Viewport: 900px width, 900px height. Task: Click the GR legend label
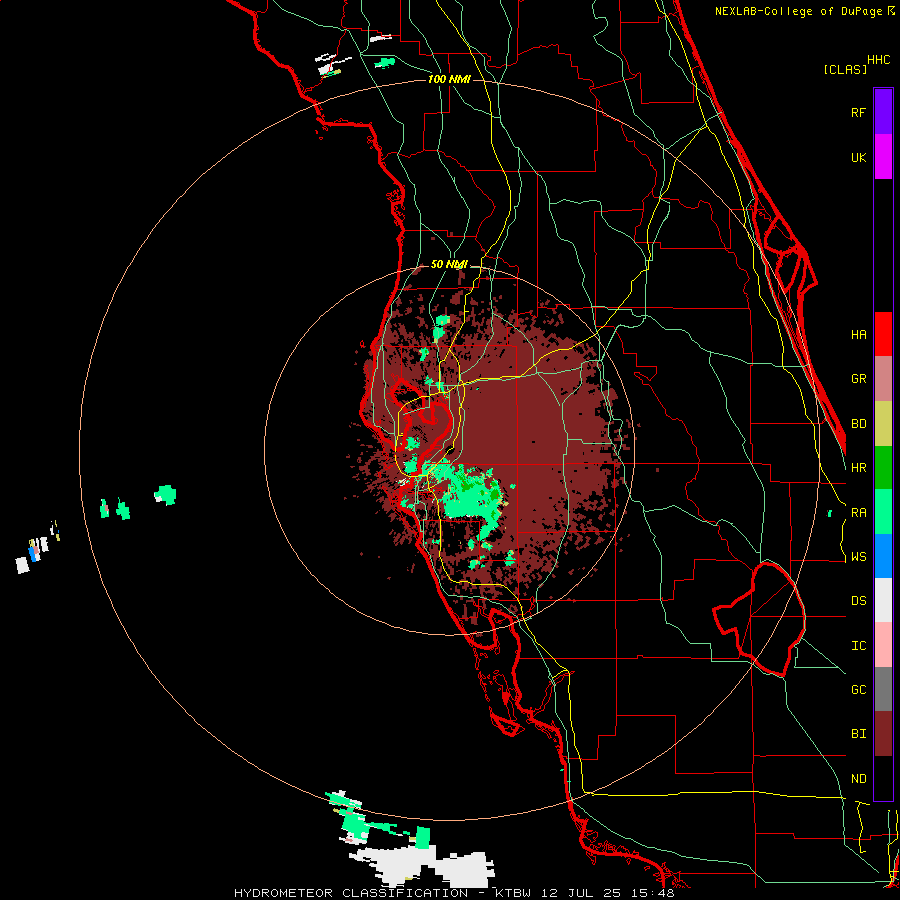(x=858, y=379)
